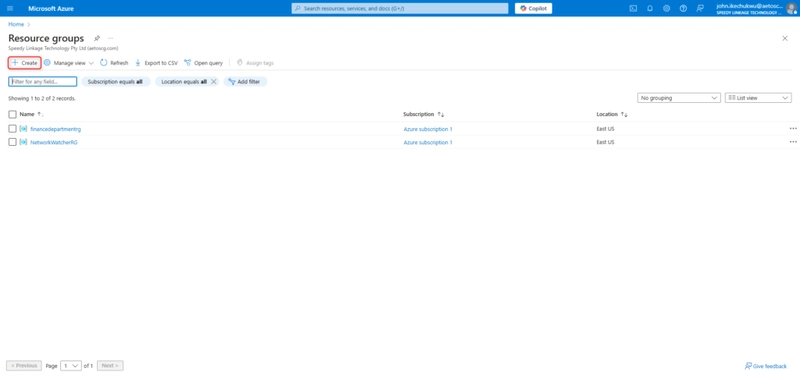Open portal settings gear icon
Image resolution: width=800 pixels, height=379 pixels.
tap(666, 8)
